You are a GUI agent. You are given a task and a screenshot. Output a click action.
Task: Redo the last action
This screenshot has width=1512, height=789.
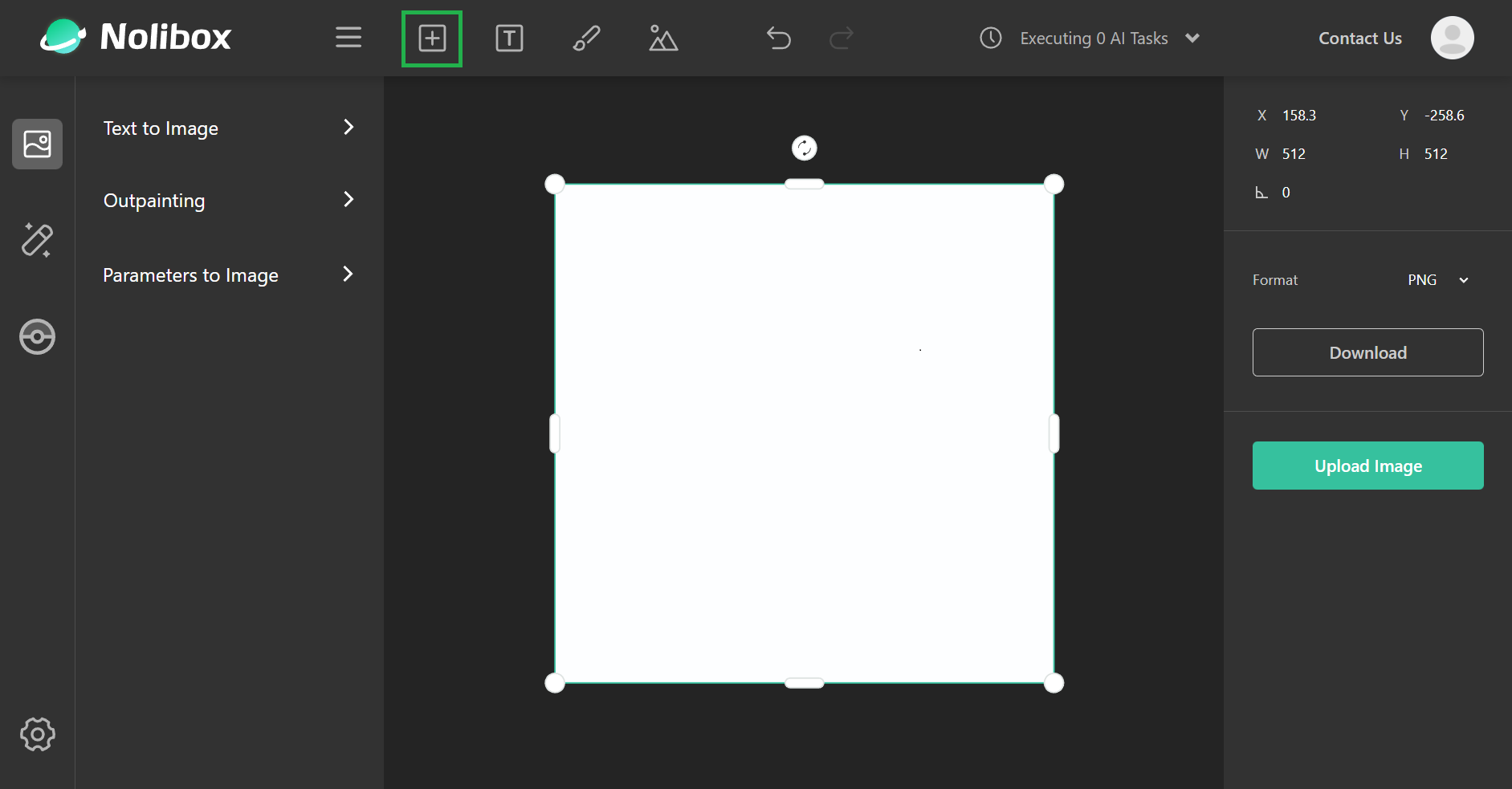[x=842, y=39]
